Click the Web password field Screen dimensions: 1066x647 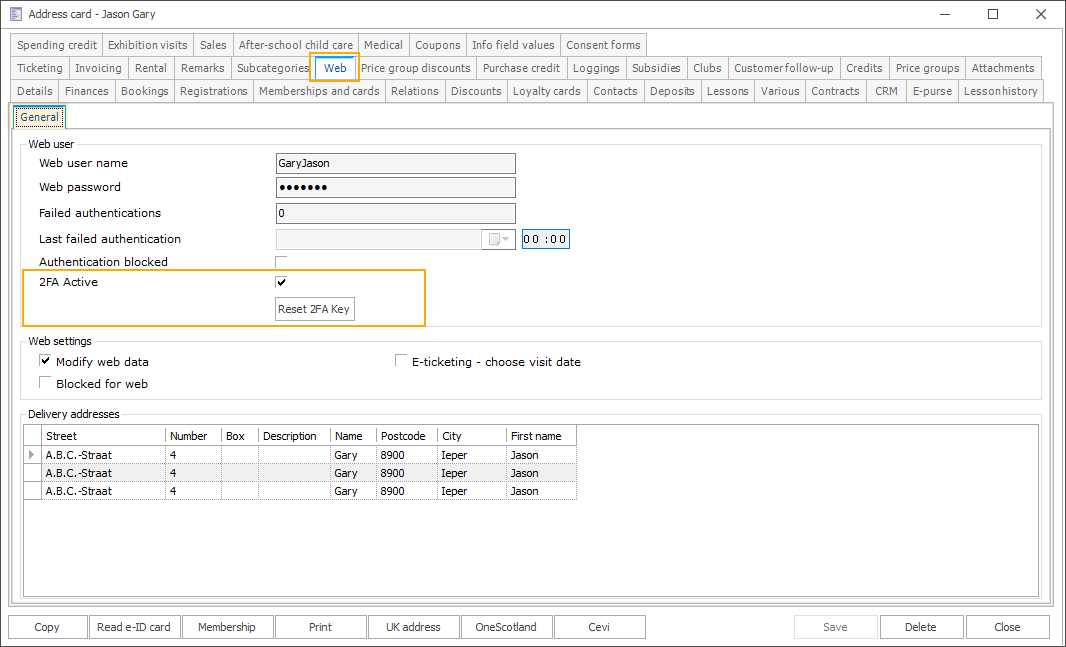click(395, 188)
